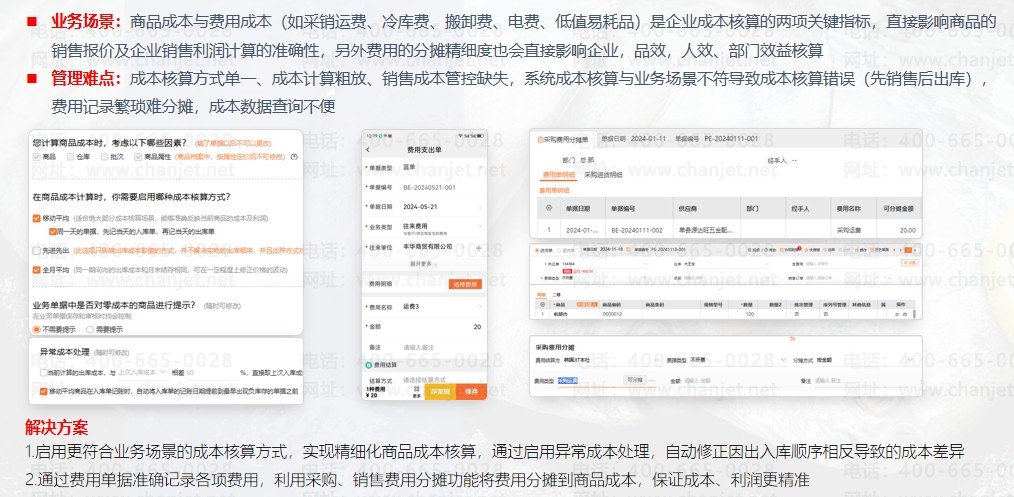
Task: Click the column settings gear in the expense table
Action: (549, 209)
